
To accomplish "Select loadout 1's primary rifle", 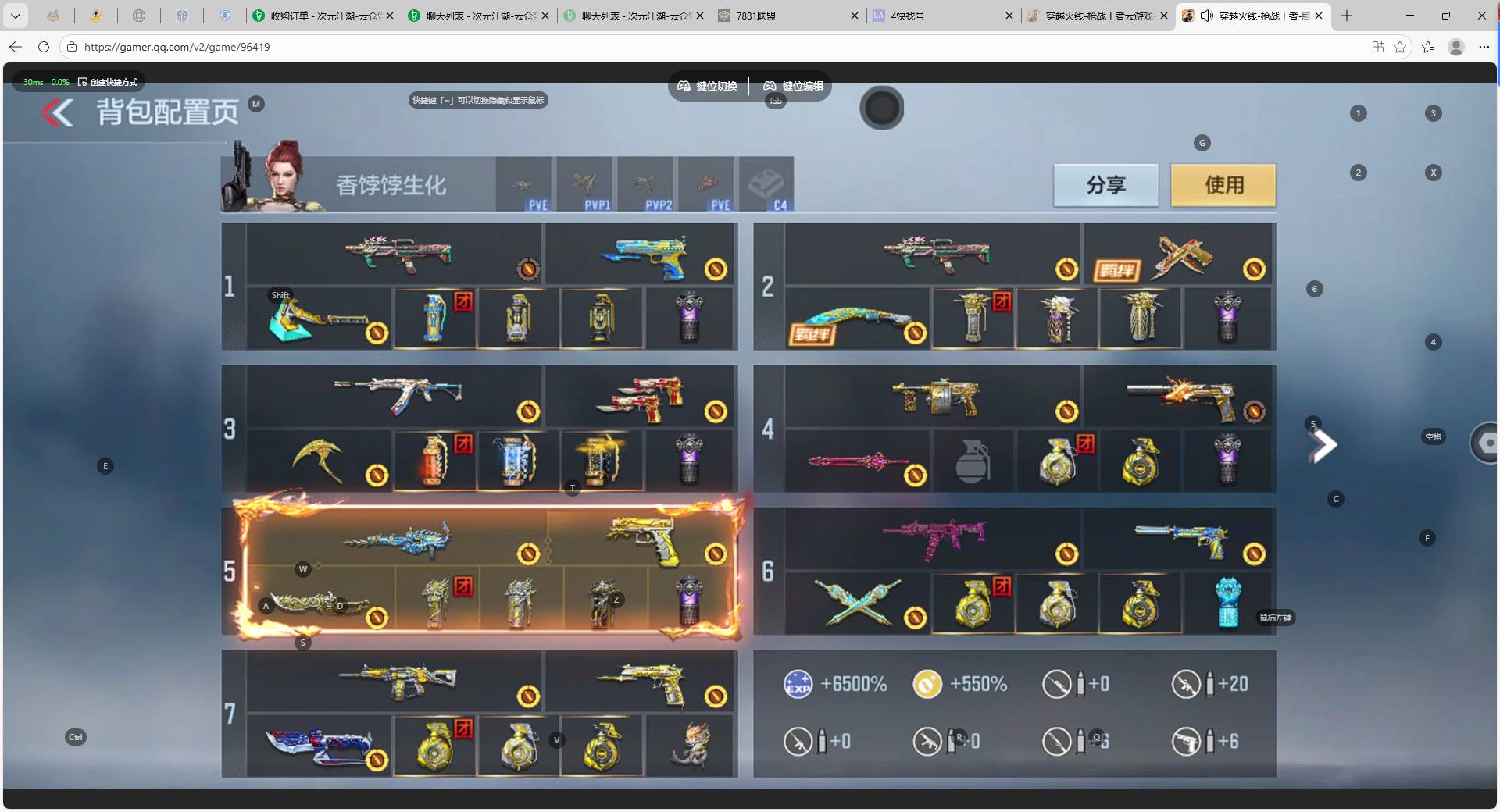I will [398, 253].
